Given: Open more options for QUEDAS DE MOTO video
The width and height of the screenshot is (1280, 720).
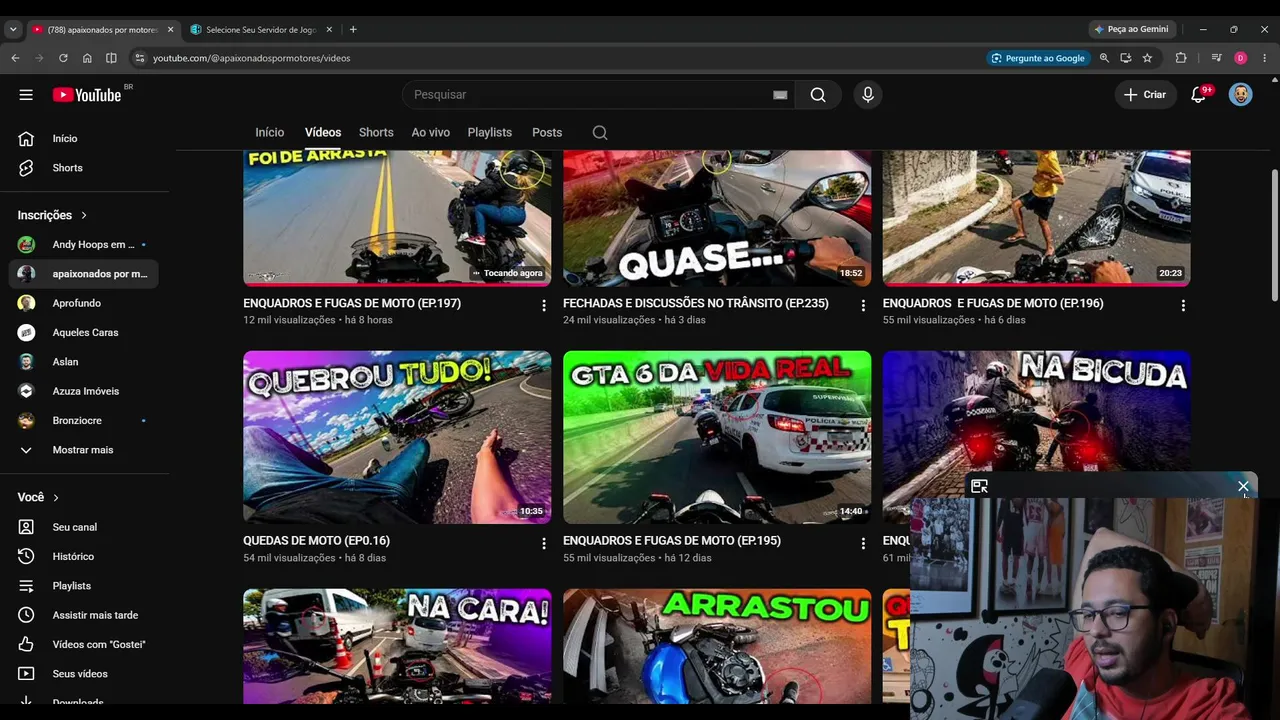Looking at the screenshot, I should click(544, 543).
